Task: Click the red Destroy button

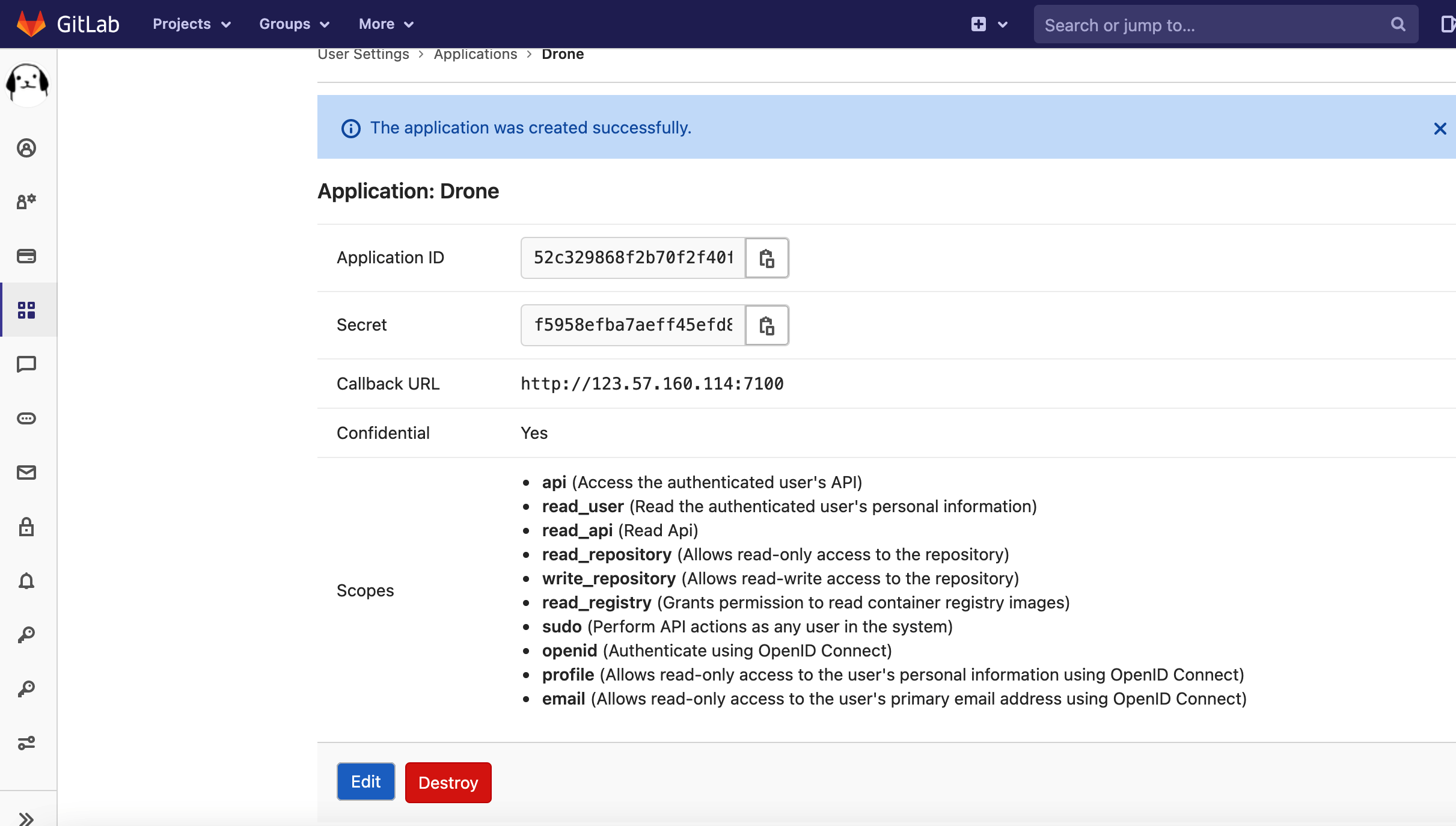Action: click(448, 783)
